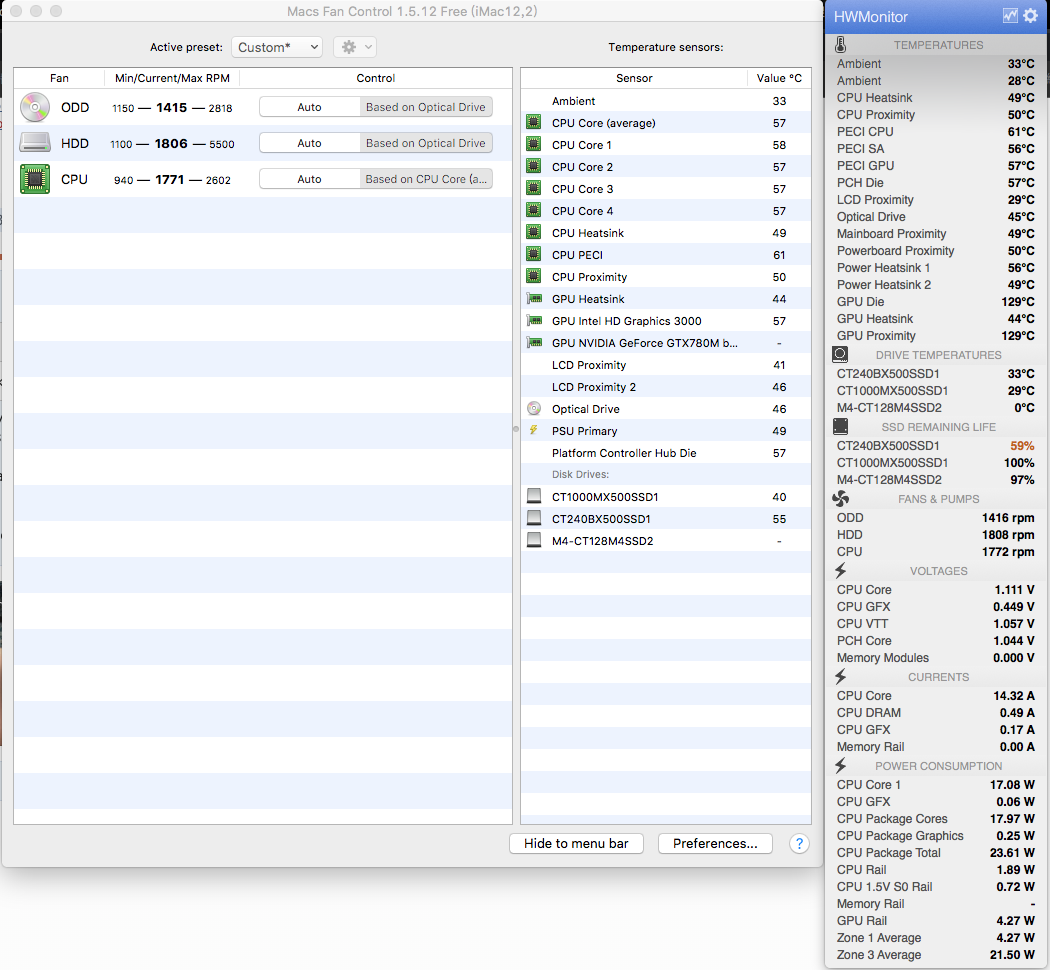The height and width of the screenshot is (970, 1050).
Task: Click Memory Modules voltage row in HWMonitor
Action: pos(935,658)
